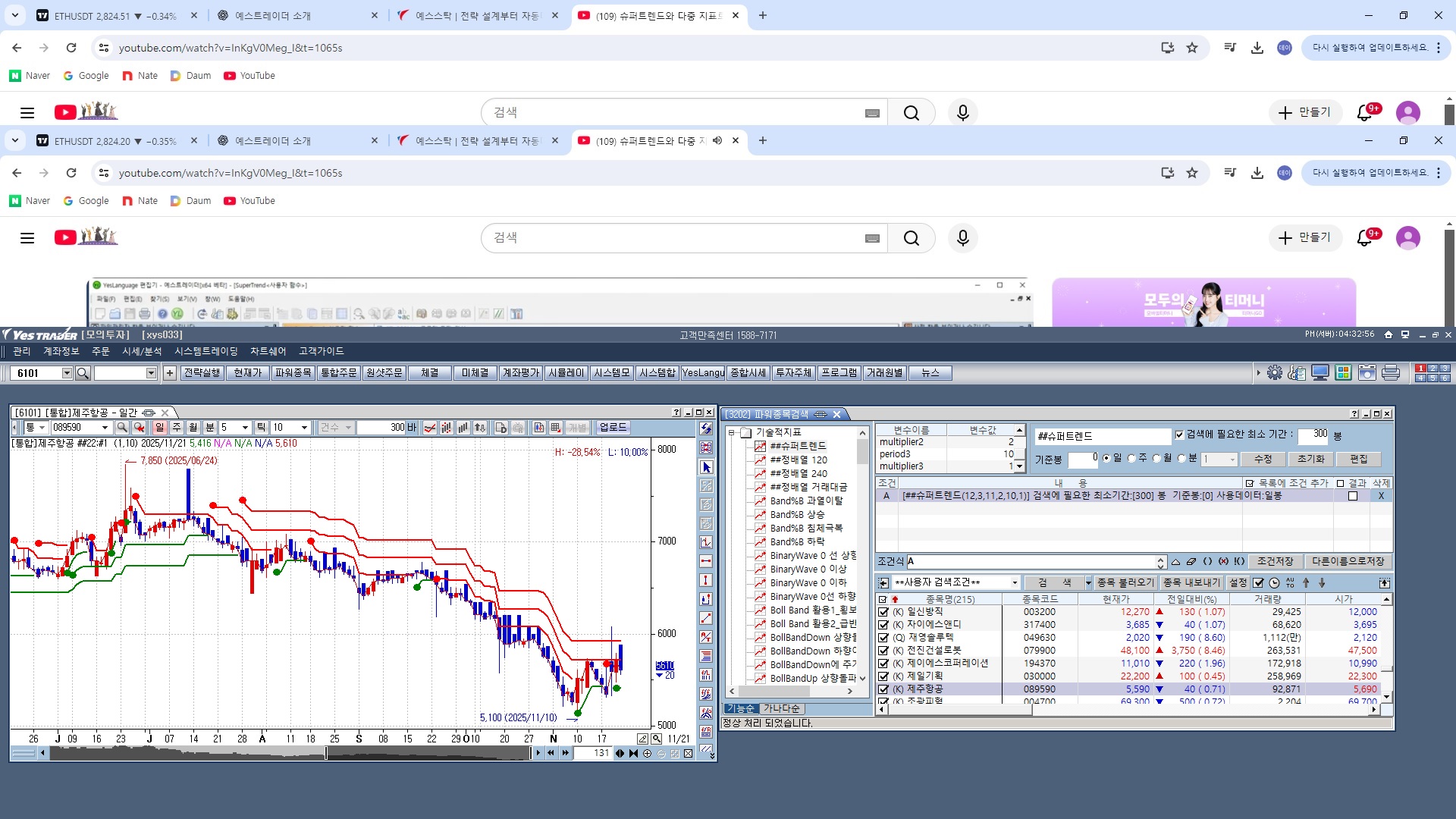Open the stock code 089590 dropdown

(105, 428)
